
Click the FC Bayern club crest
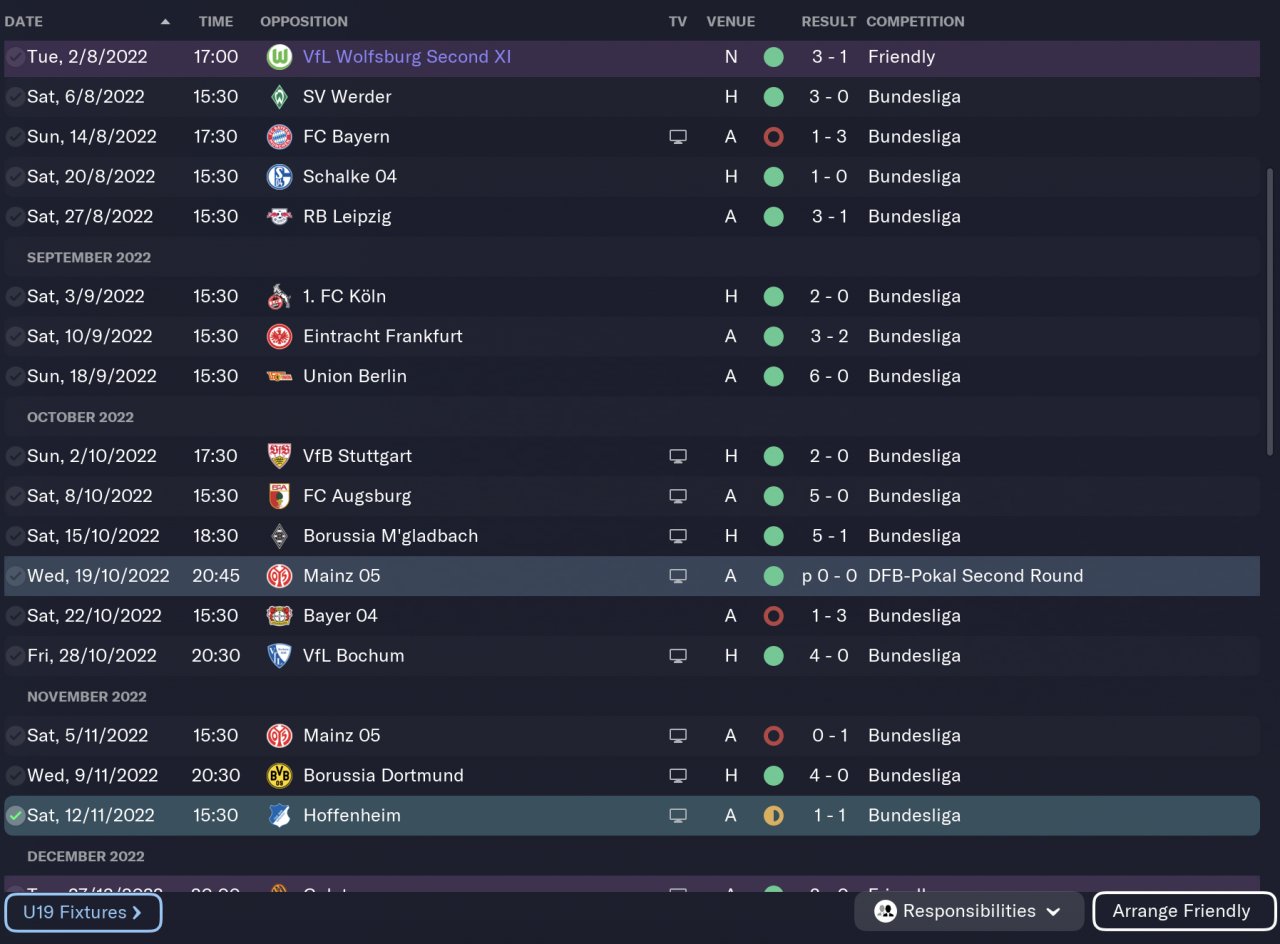click(279, 137)
